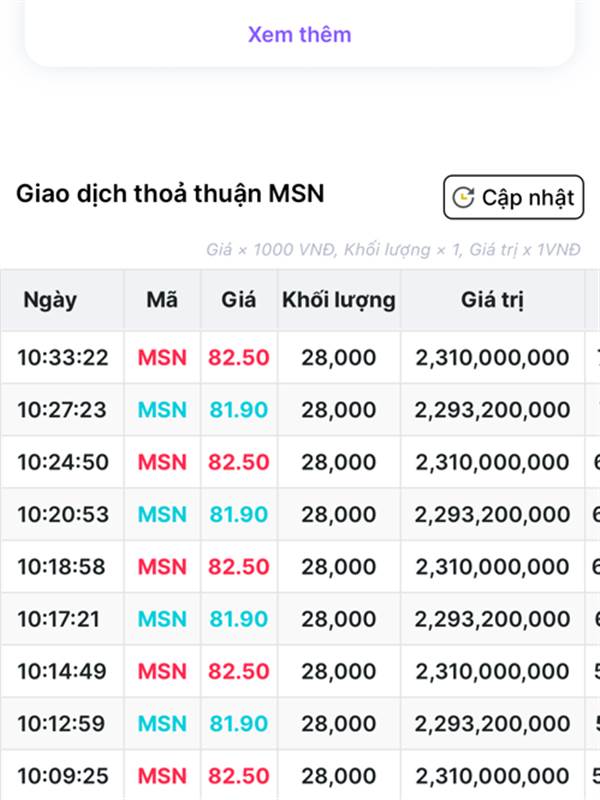Click the Giao dịch thoả thuận MSN heading
The image size is (600, 800).
(170, 194)
